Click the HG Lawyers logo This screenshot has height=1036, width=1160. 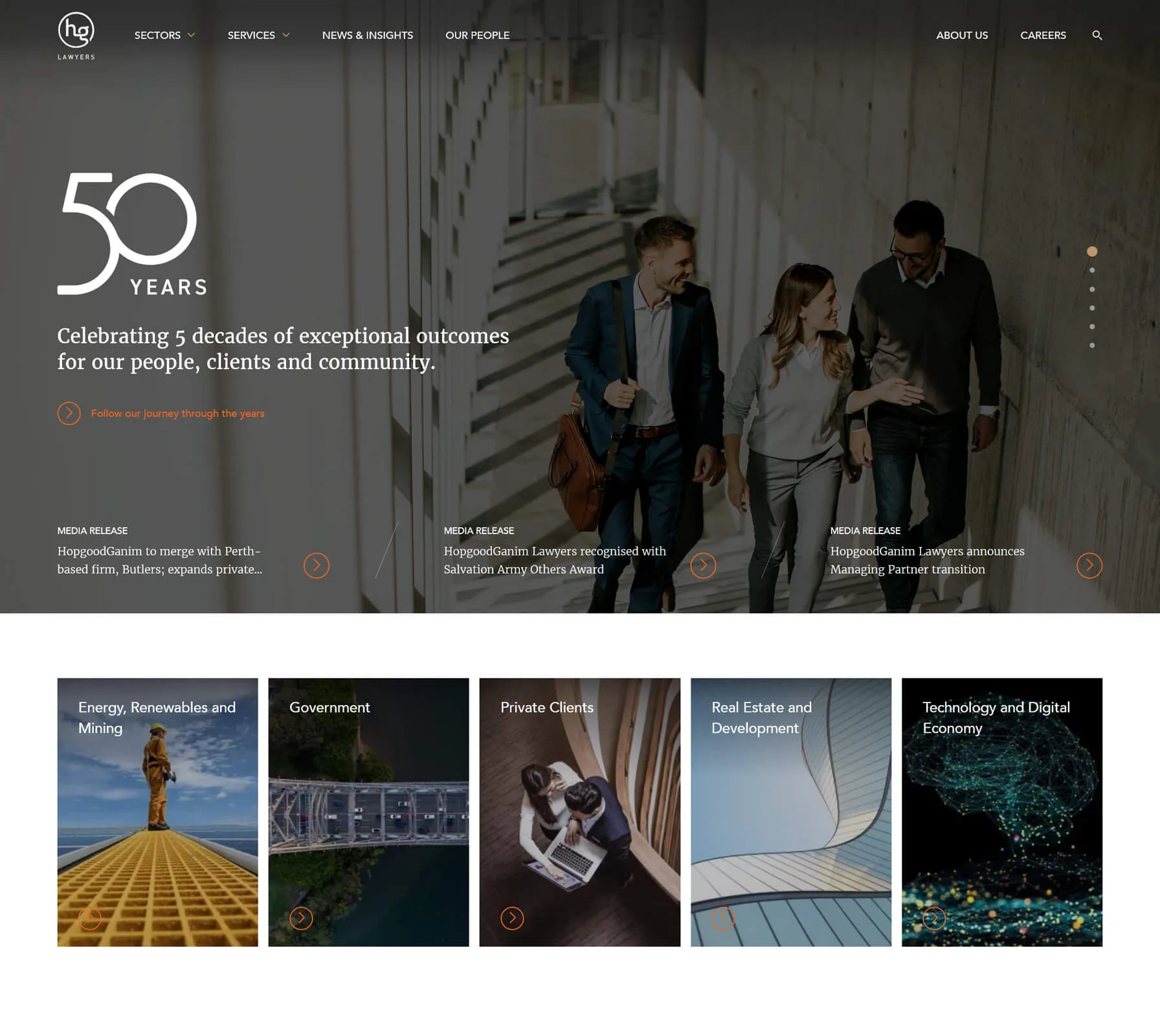click(x=76, y=36)
